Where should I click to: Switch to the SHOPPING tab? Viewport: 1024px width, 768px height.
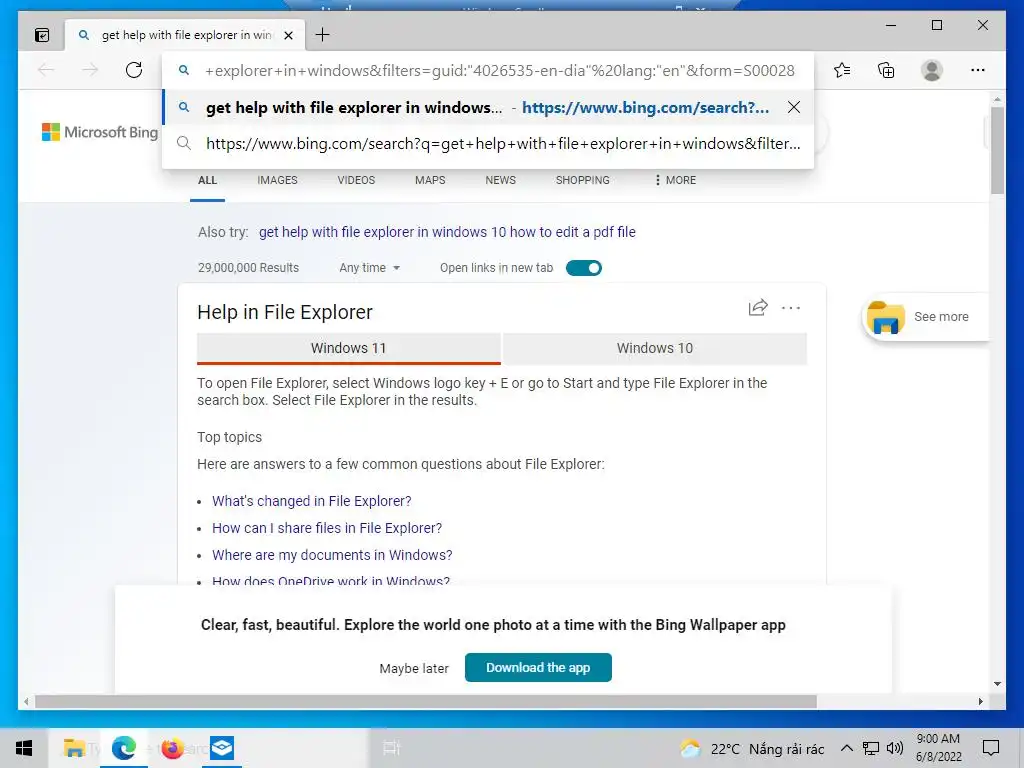[583, 180]
